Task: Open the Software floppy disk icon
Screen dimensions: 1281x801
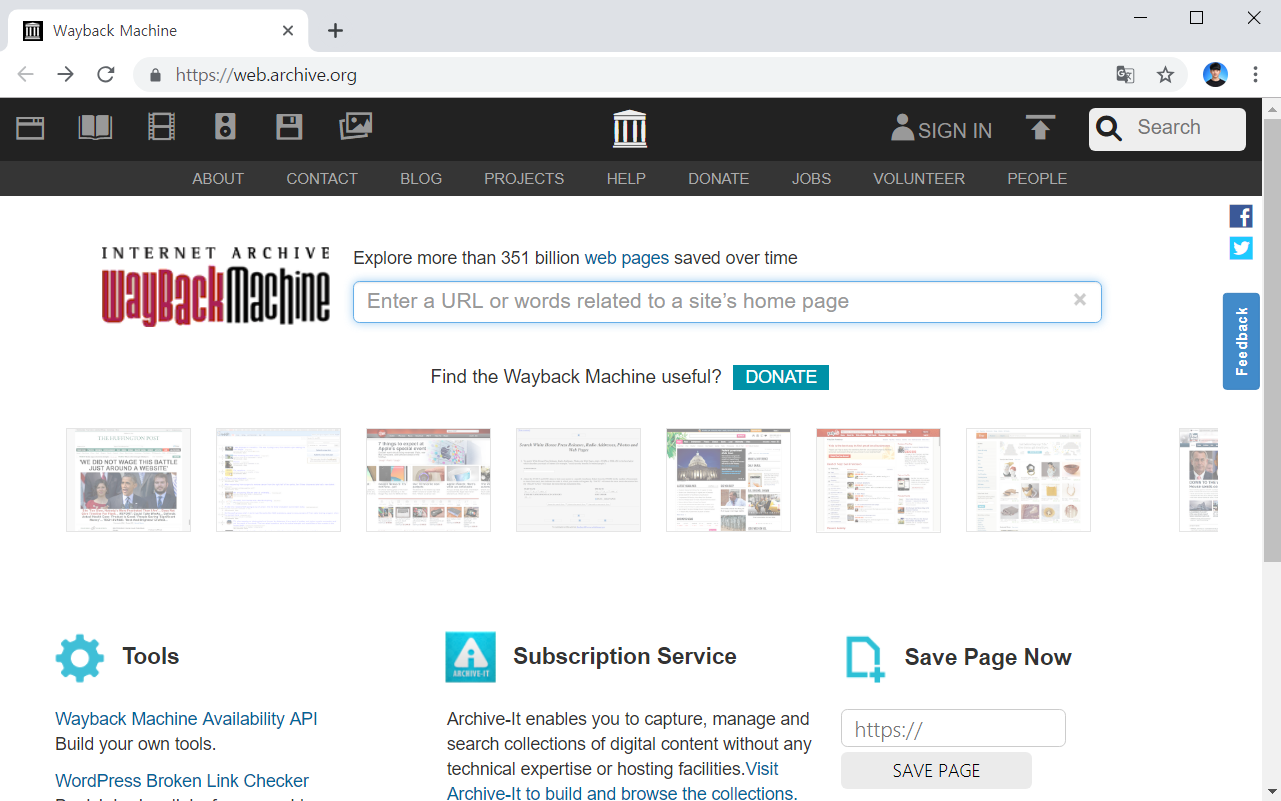Action: point(289,127)
